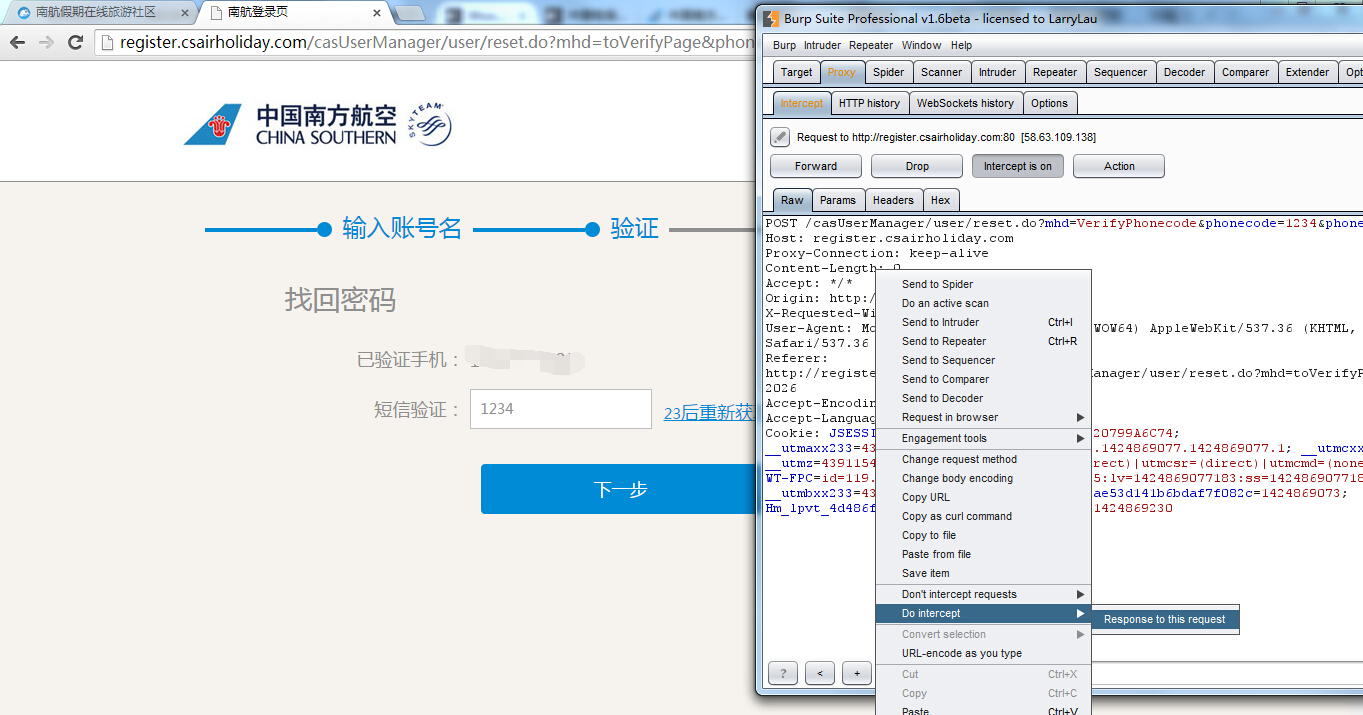The width and height of the screenshot is (1363, 715).
Task: Choose Send to Comparer
Action: [x=983, y=379]
